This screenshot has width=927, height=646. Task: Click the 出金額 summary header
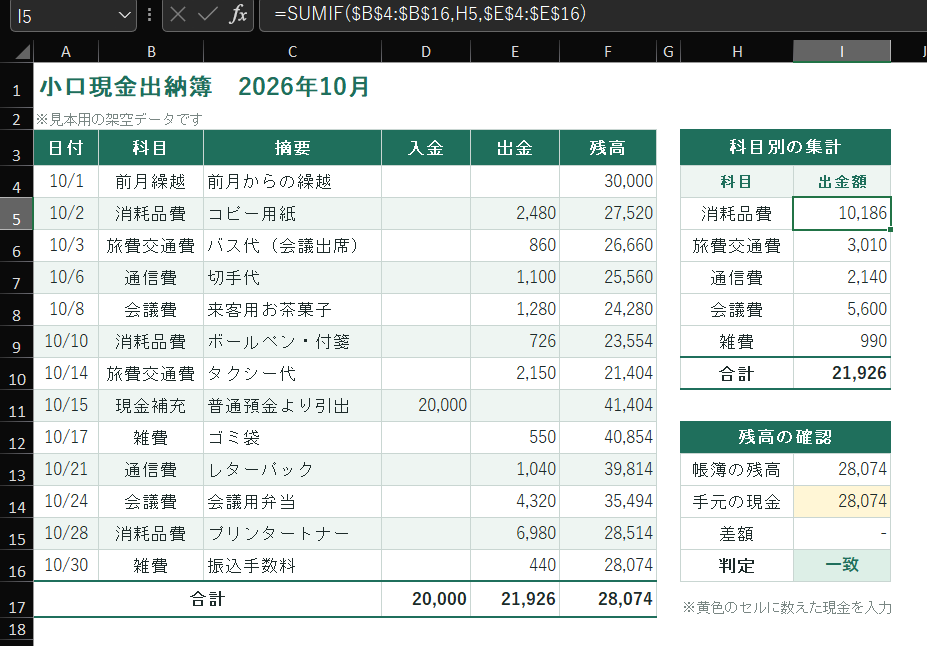842,181
